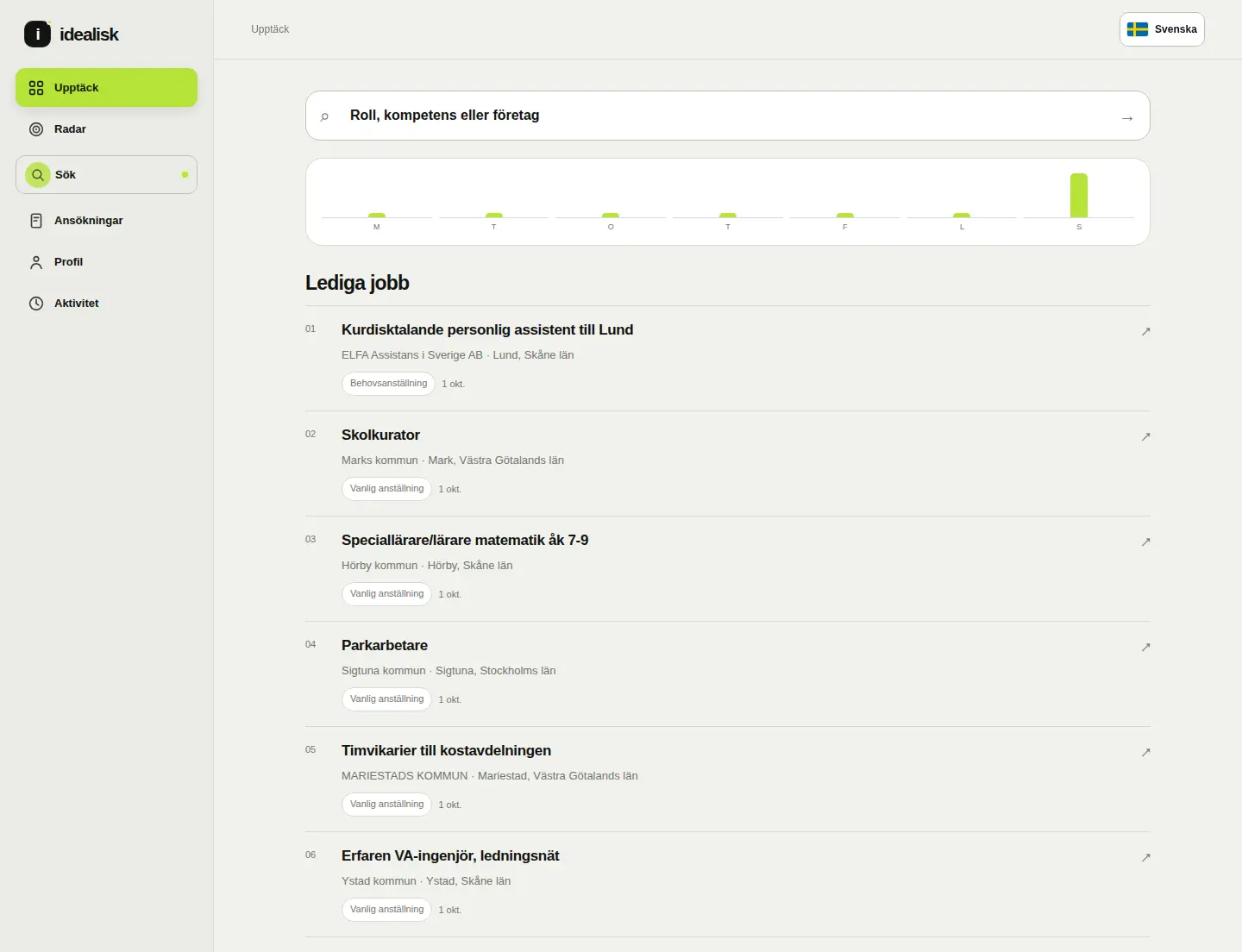Click Ystad kommun · Ystad, Skåne län
Image resolution: width=1242 pixels, height=952 pixels.
click(x=426, y=881)
